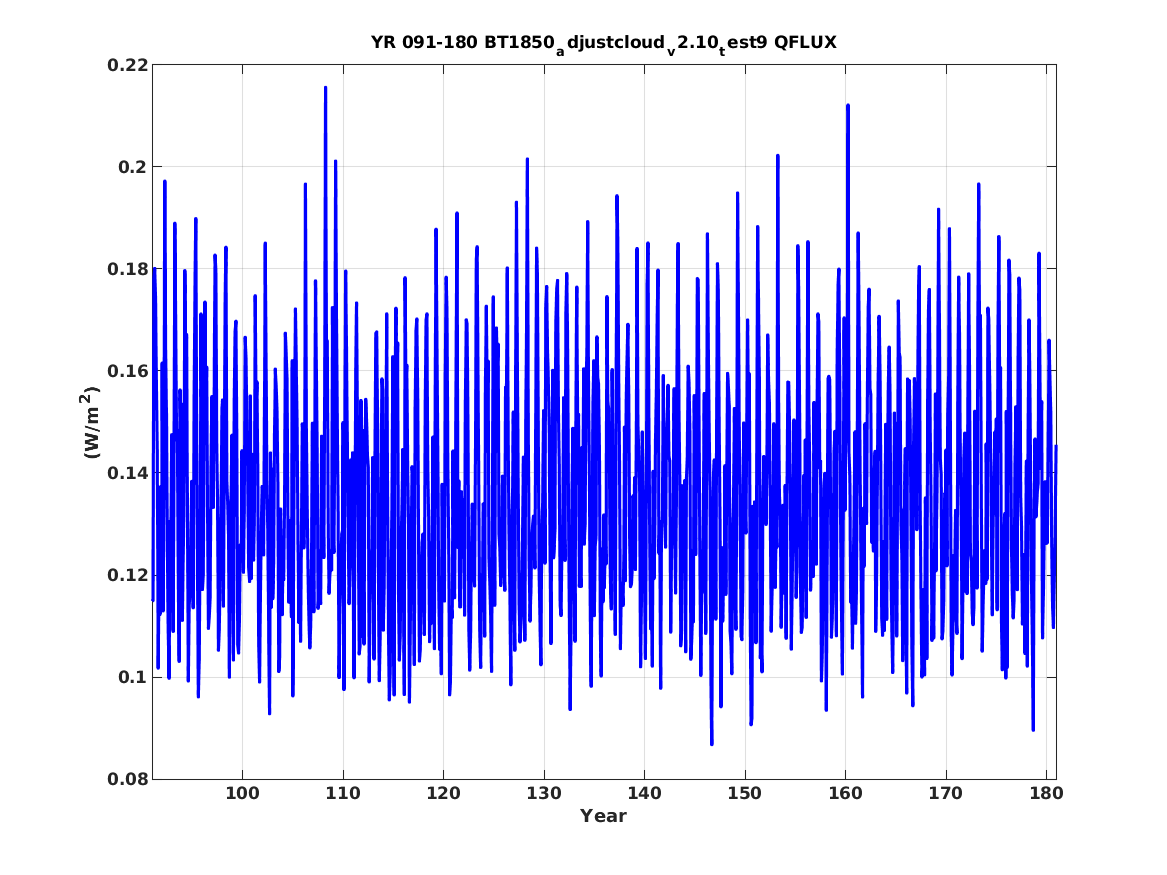The image size is (1167, 875).
Task: Click the x-axis tick label 110
Action: coord(343,794)
